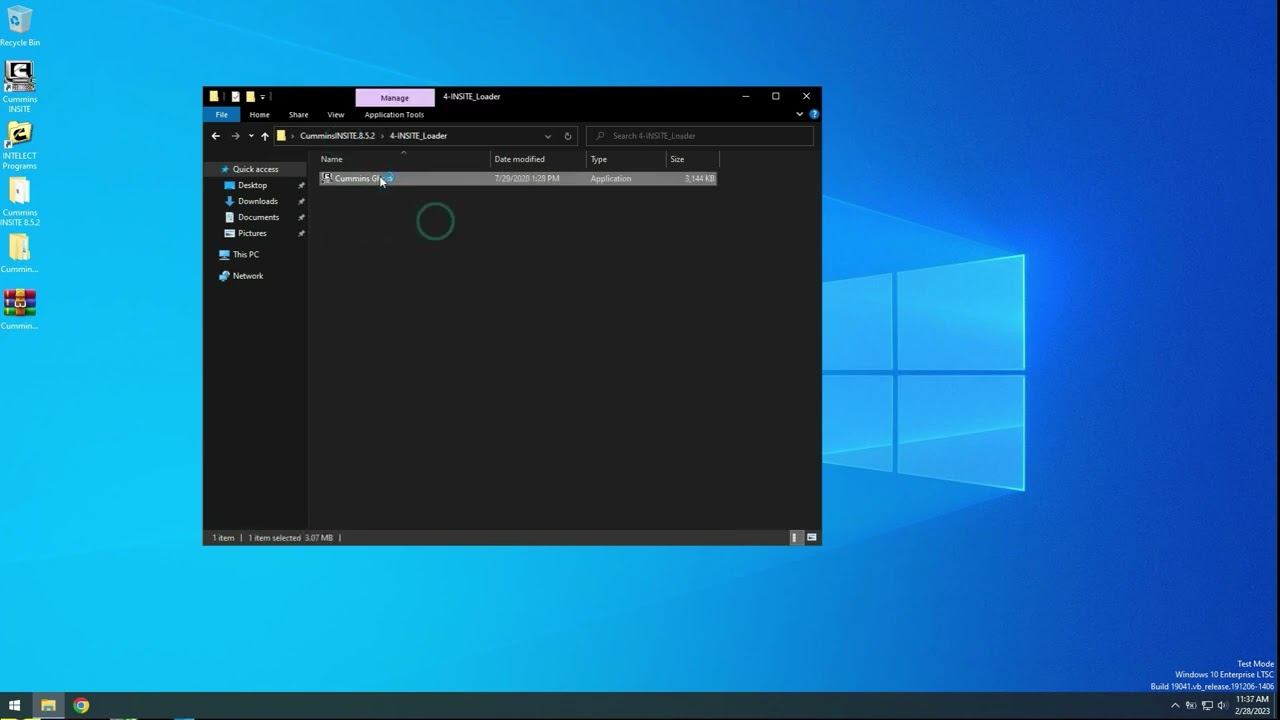Viewport: 1280px width, 720px height.
Task: Select the Cummins application file row
Action: 518,178
